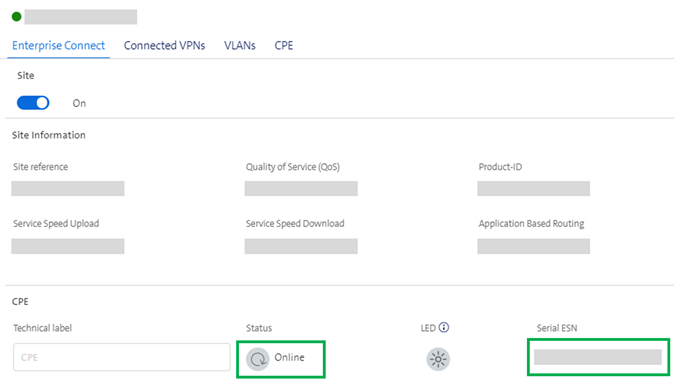Click the Quality of Service value
This screenshot has width=674, height=388.
tap(301, 189)
